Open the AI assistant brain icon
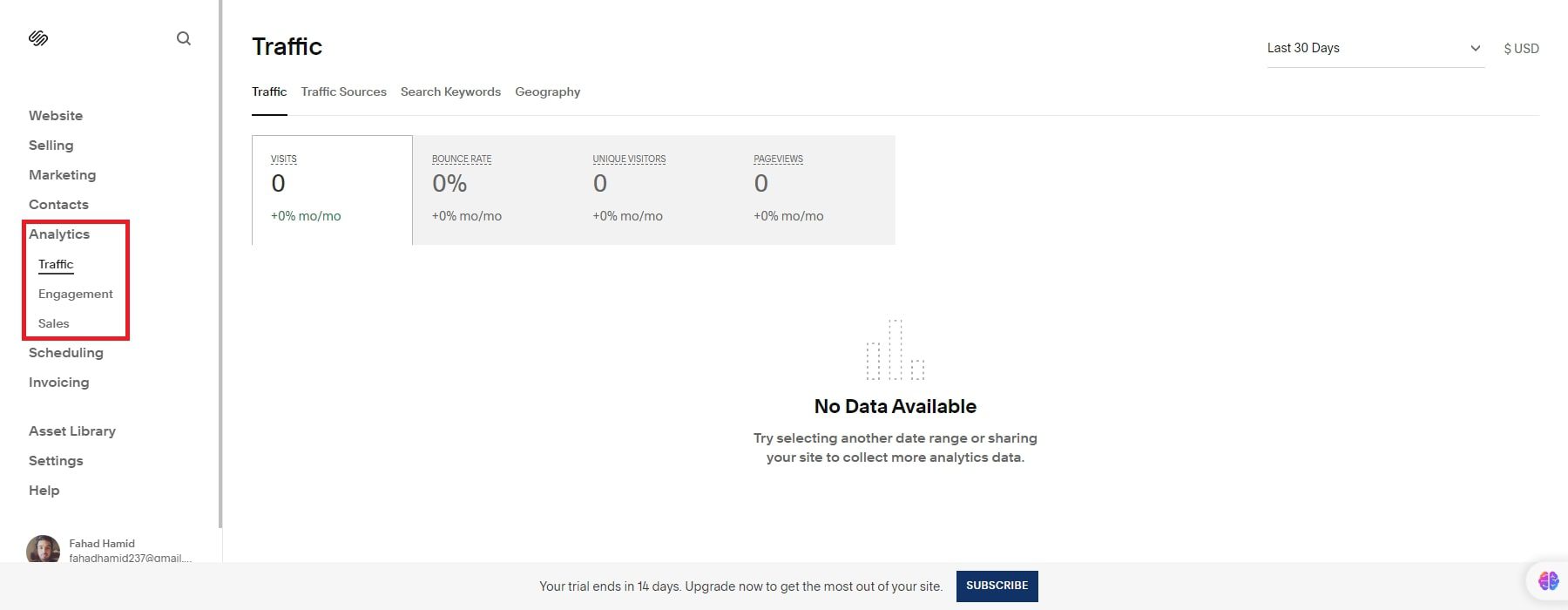1568x610 pixels. pyautogui.click(x=1548, y=580)
